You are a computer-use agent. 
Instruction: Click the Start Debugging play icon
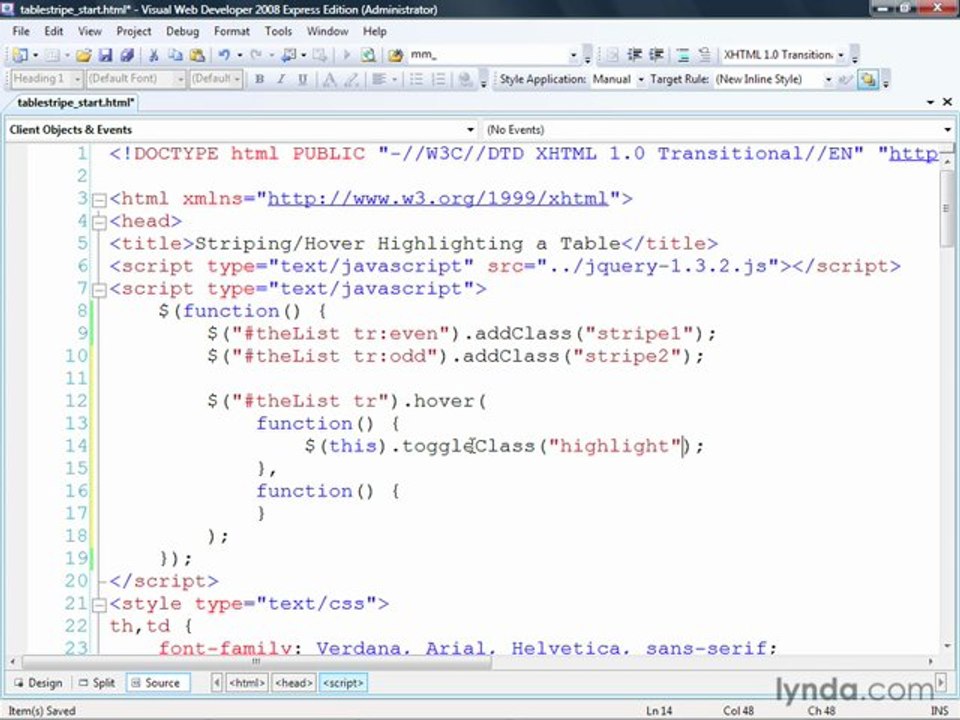coord(346,55)
